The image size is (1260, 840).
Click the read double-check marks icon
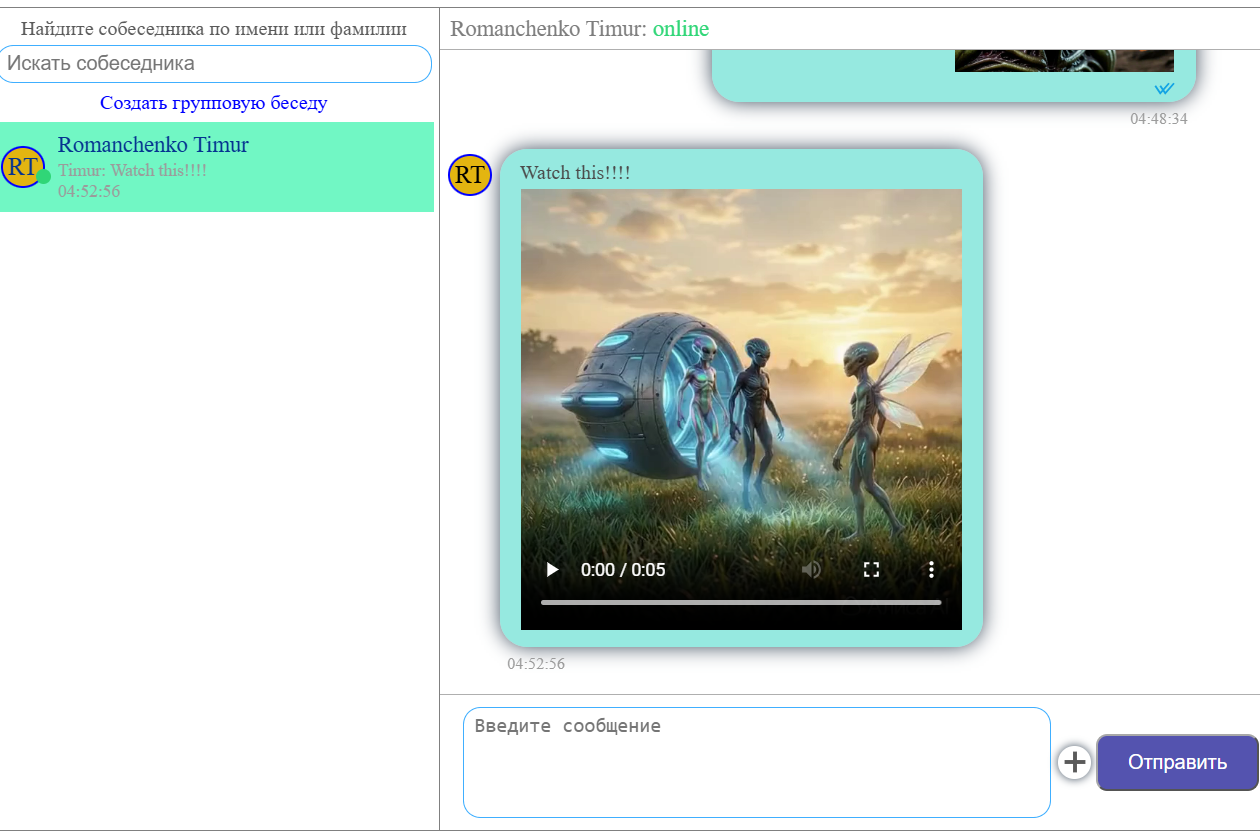click(x=1164, y=89)
